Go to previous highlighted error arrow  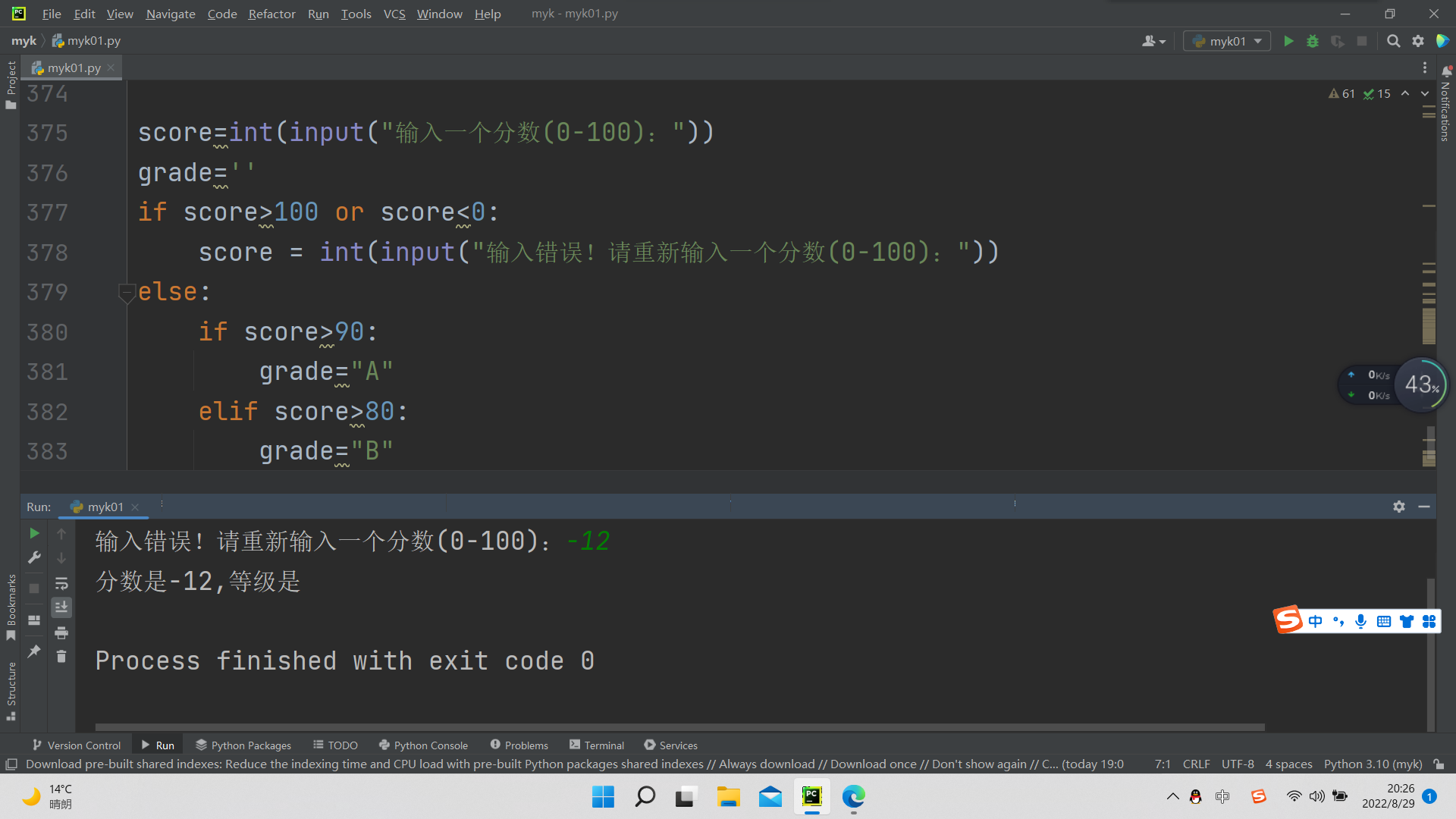[1405, 93]
